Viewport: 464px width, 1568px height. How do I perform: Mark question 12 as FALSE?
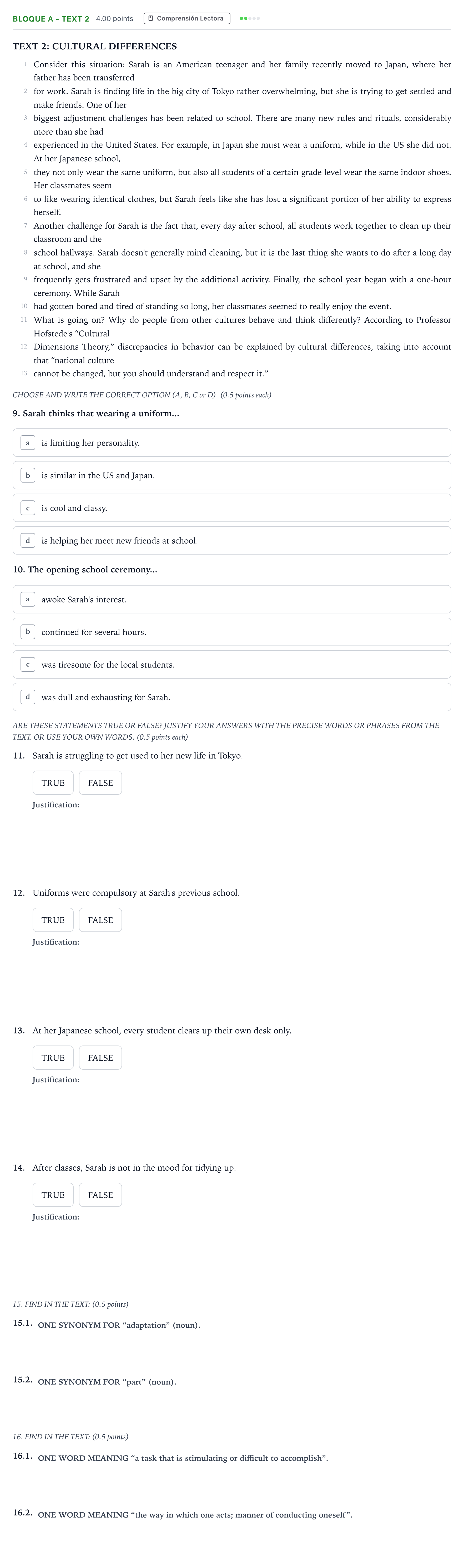tap(100, 920)
